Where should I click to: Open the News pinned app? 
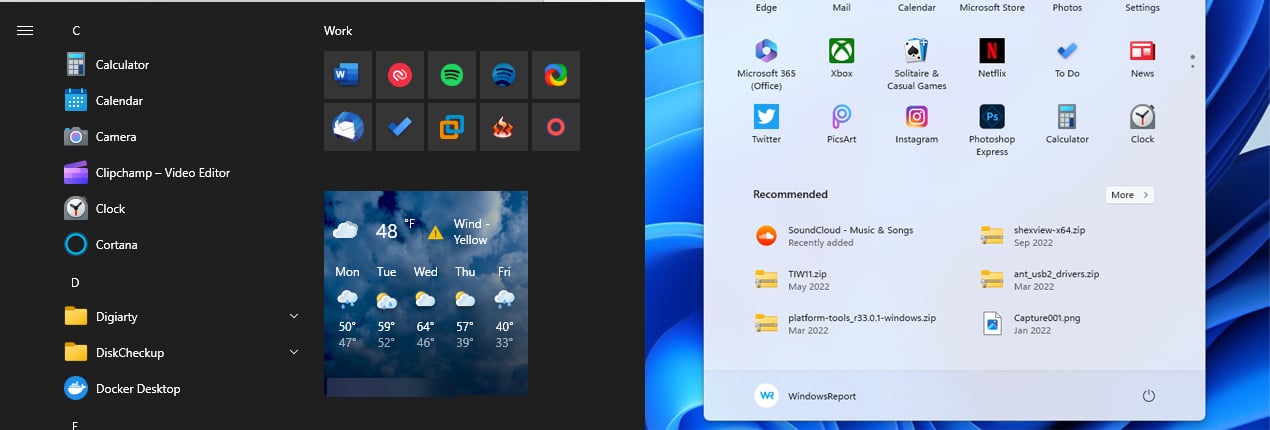[x=1142, y=58]
